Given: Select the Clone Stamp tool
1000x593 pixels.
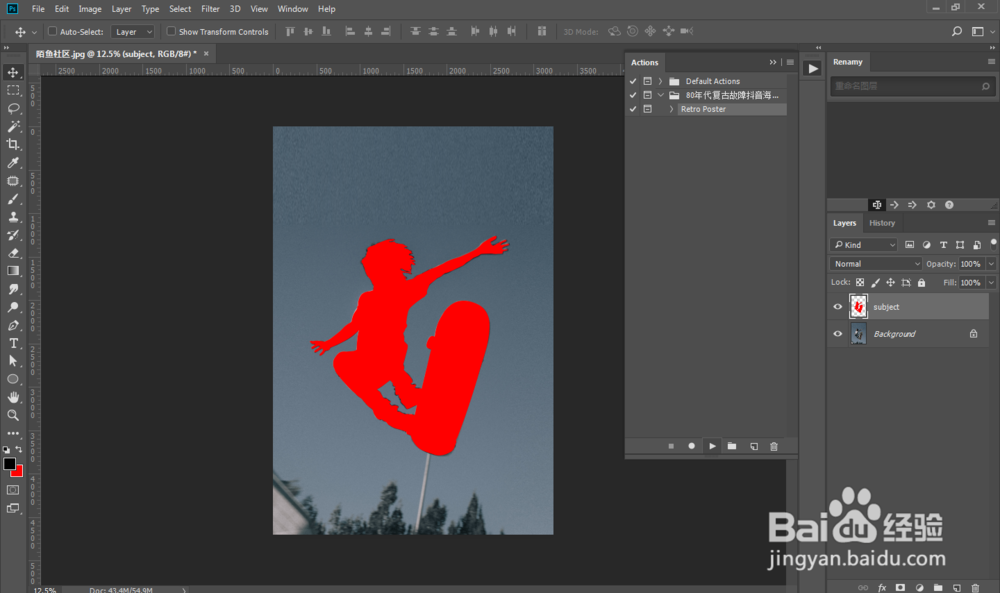Looking at the screenshot, I should click(13, 217).
